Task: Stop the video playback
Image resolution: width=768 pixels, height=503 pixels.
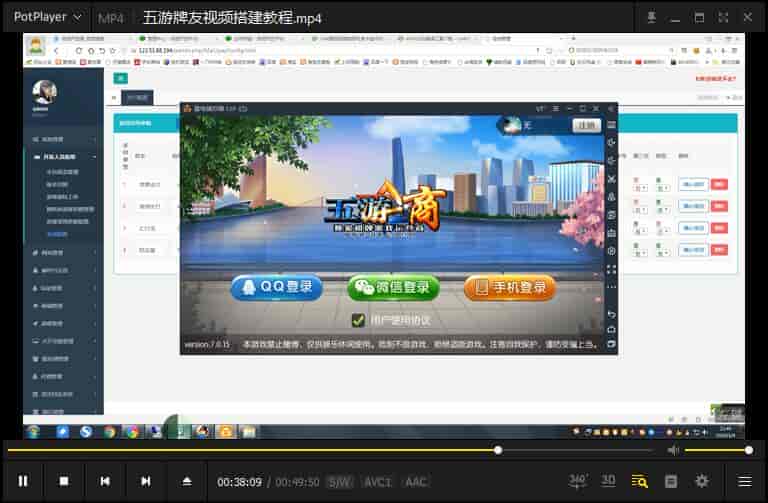Action: pyautogui.click(x=64, y=481)
